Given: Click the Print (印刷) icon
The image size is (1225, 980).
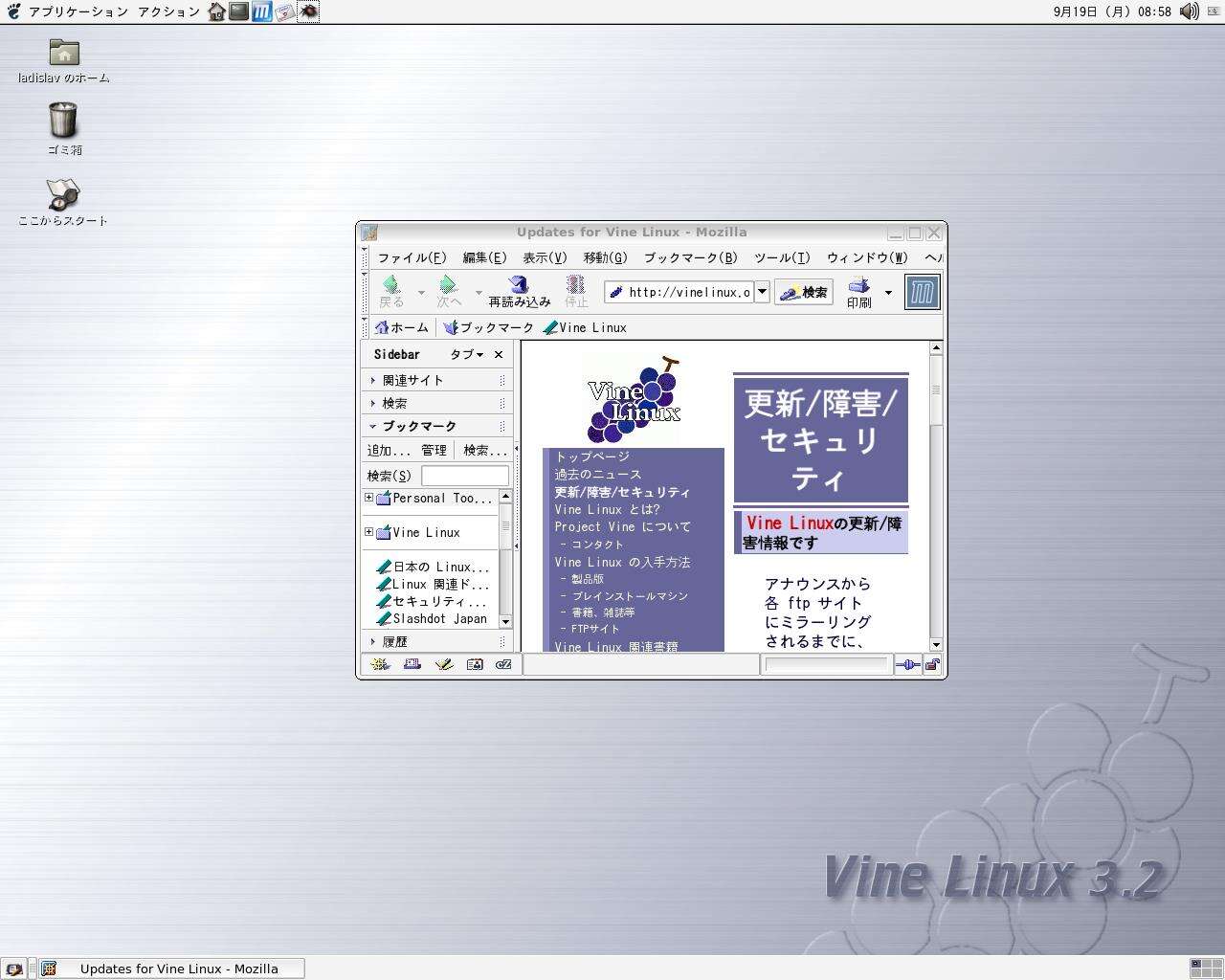Looking at the screenshot, I should pos(858,284).
